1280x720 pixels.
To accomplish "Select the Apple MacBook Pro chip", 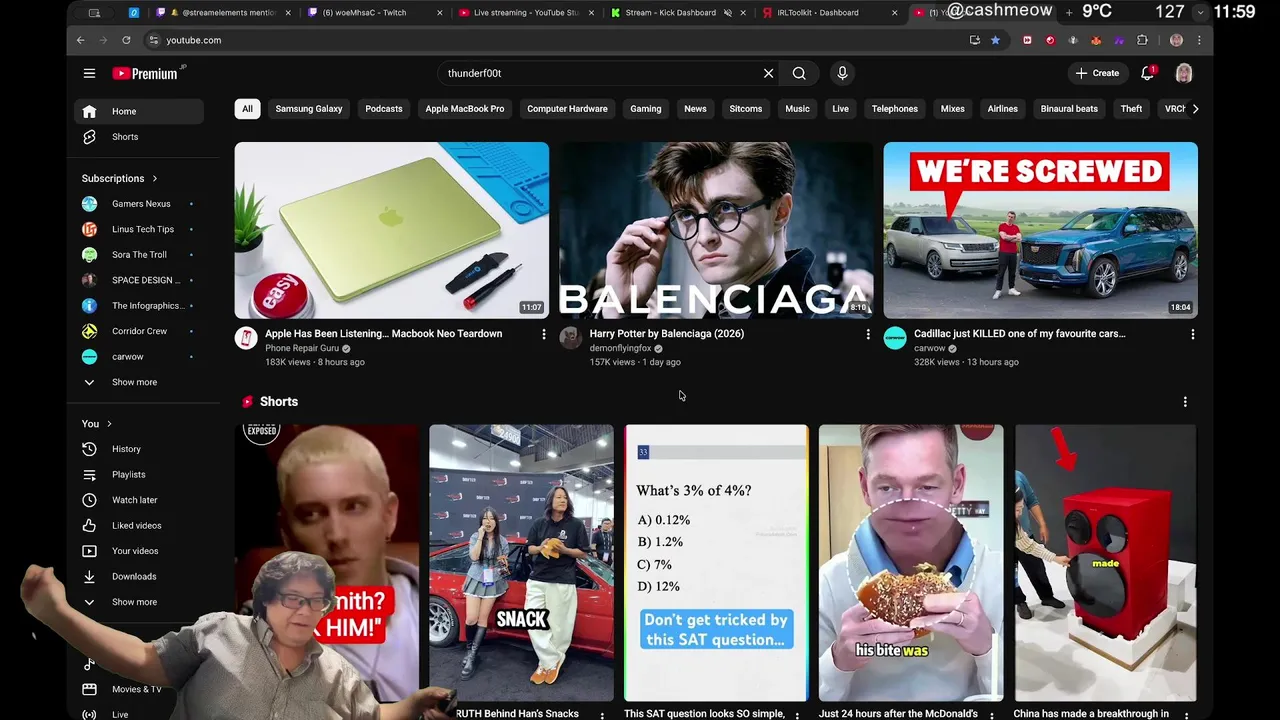I will (465, 109).
